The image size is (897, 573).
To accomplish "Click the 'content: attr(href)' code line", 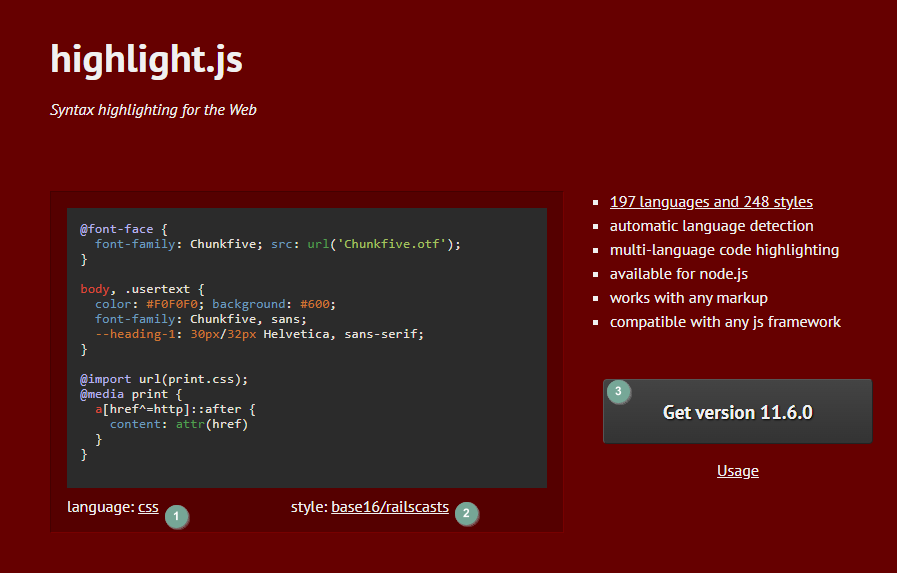I will [x=179, y=424].
